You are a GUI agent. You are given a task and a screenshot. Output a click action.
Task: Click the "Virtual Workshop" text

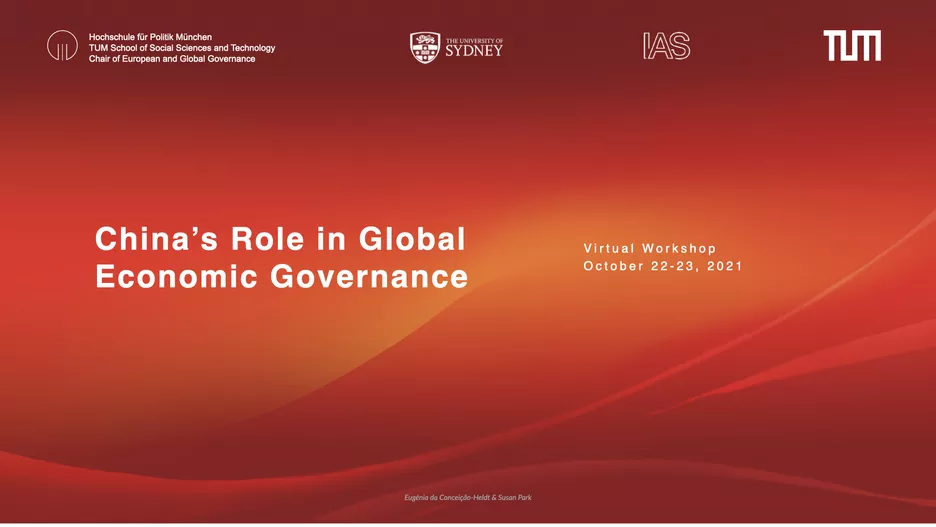coord(650,248)
